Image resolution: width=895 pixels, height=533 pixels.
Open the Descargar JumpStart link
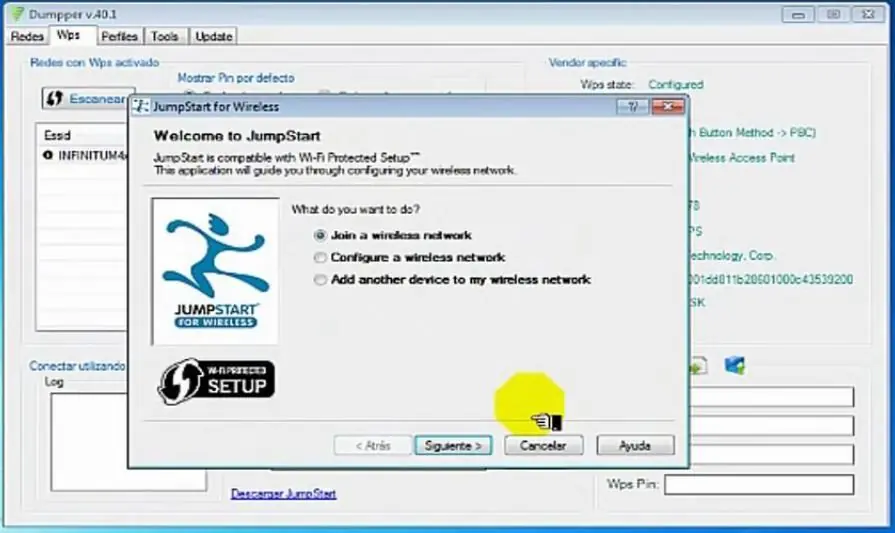pos(284,494)
